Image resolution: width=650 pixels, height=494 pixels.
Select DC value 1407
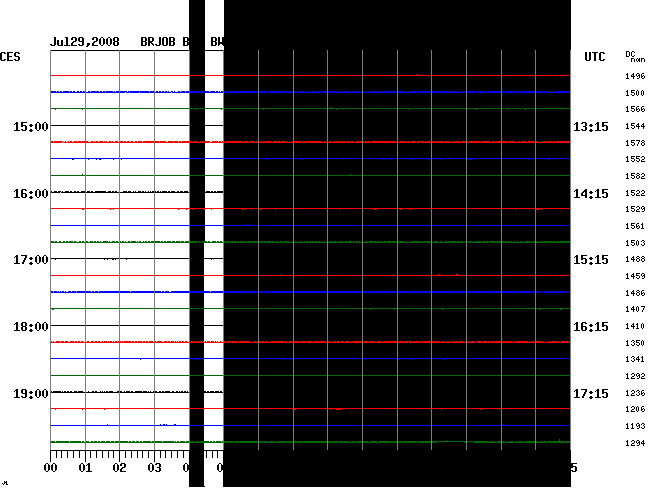coord(635,309)
